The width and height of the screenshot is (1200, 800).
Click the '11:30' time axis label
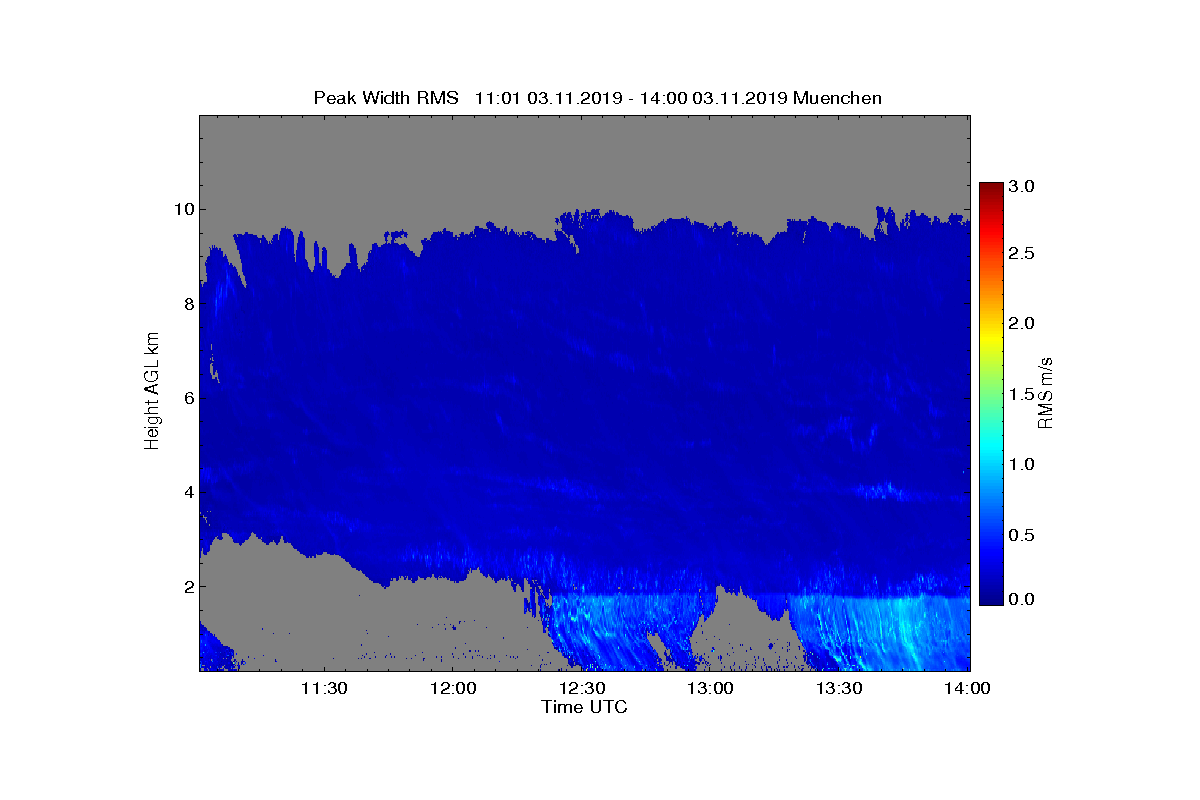324,688
